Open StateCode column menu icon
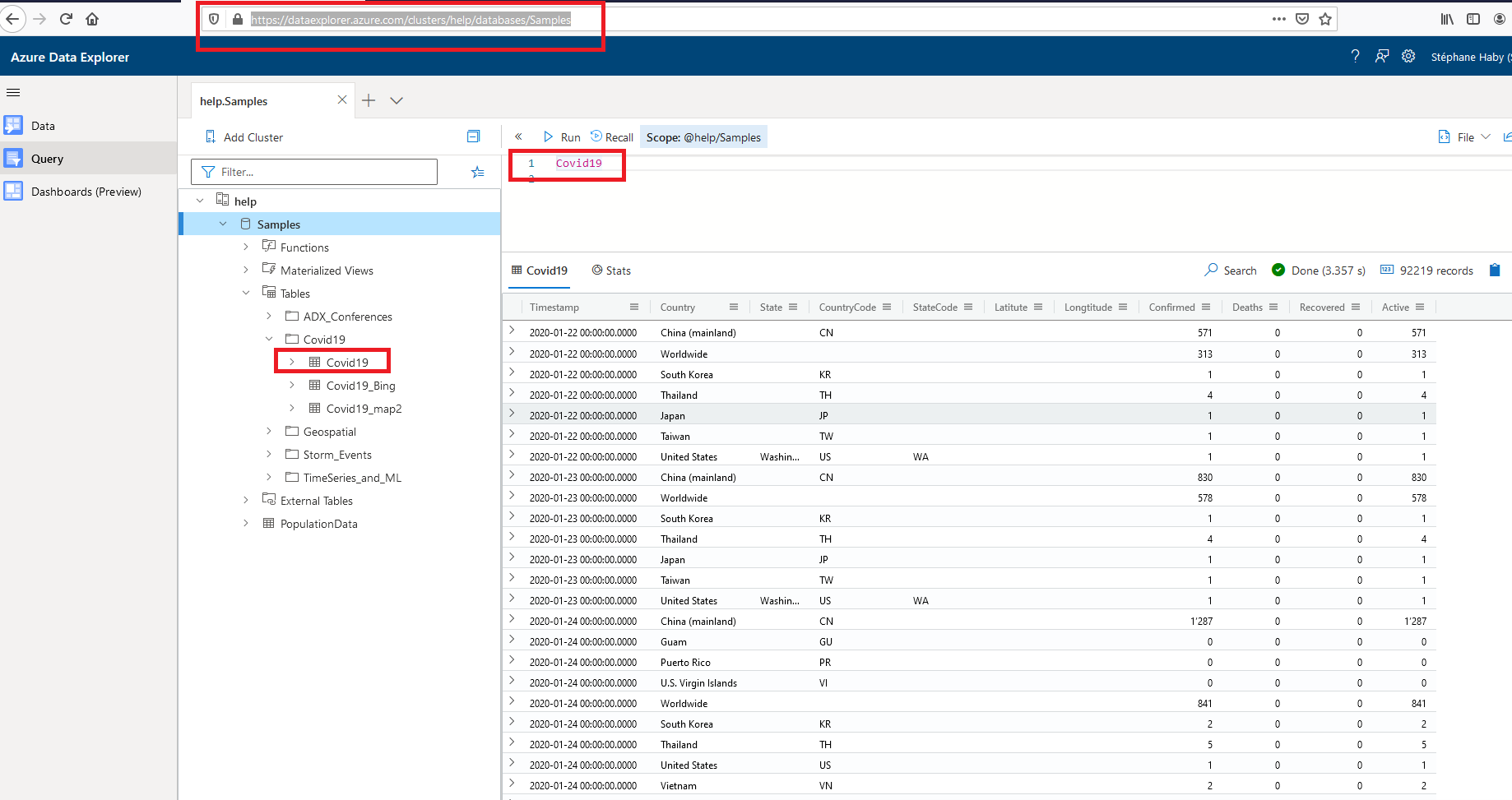The height and width of the screenshot is (800, 1512). [x=968, y=307]
